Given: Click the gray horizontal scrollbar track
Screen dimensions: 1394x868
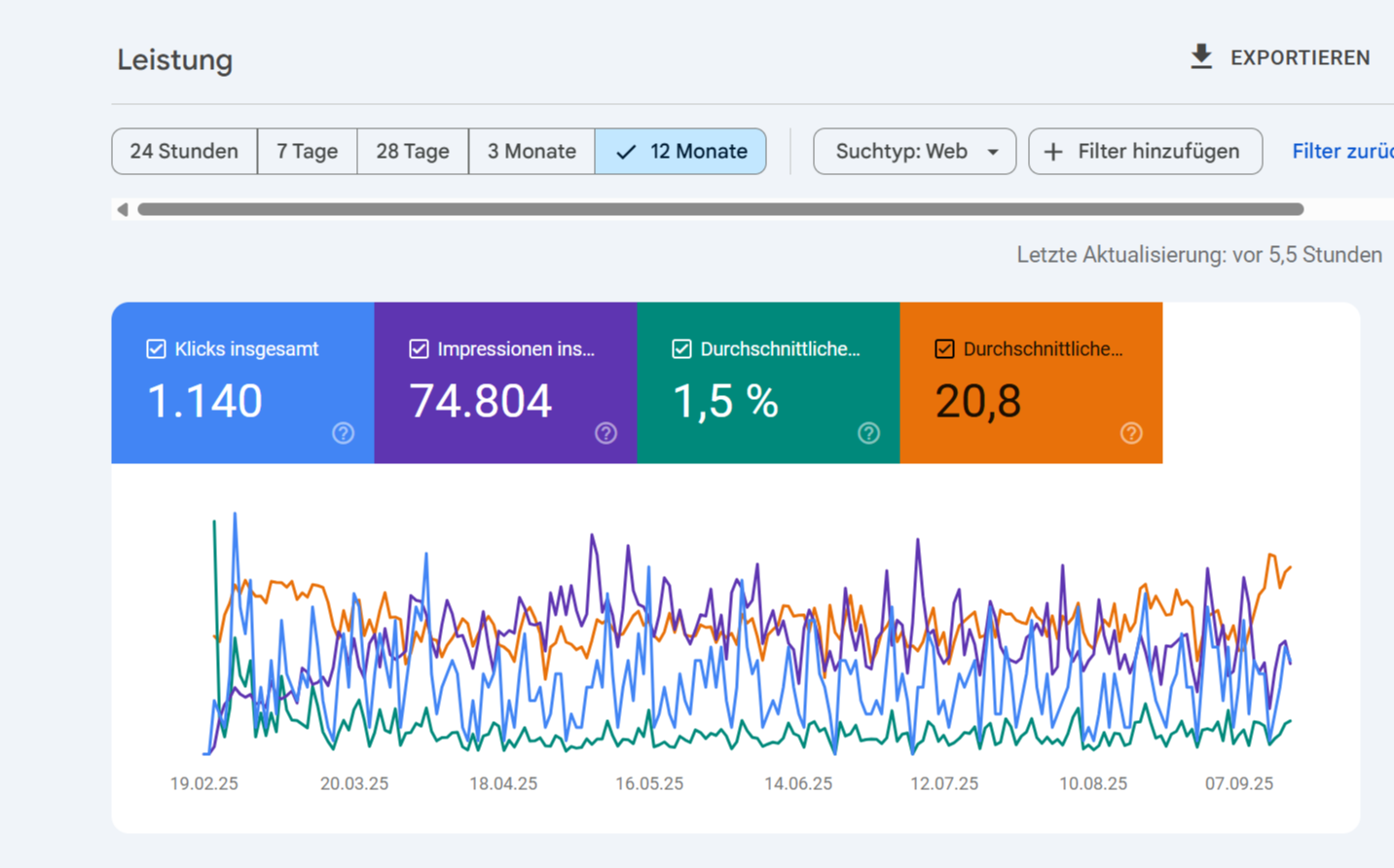Looking at the screenshot, I should point(720,209).
